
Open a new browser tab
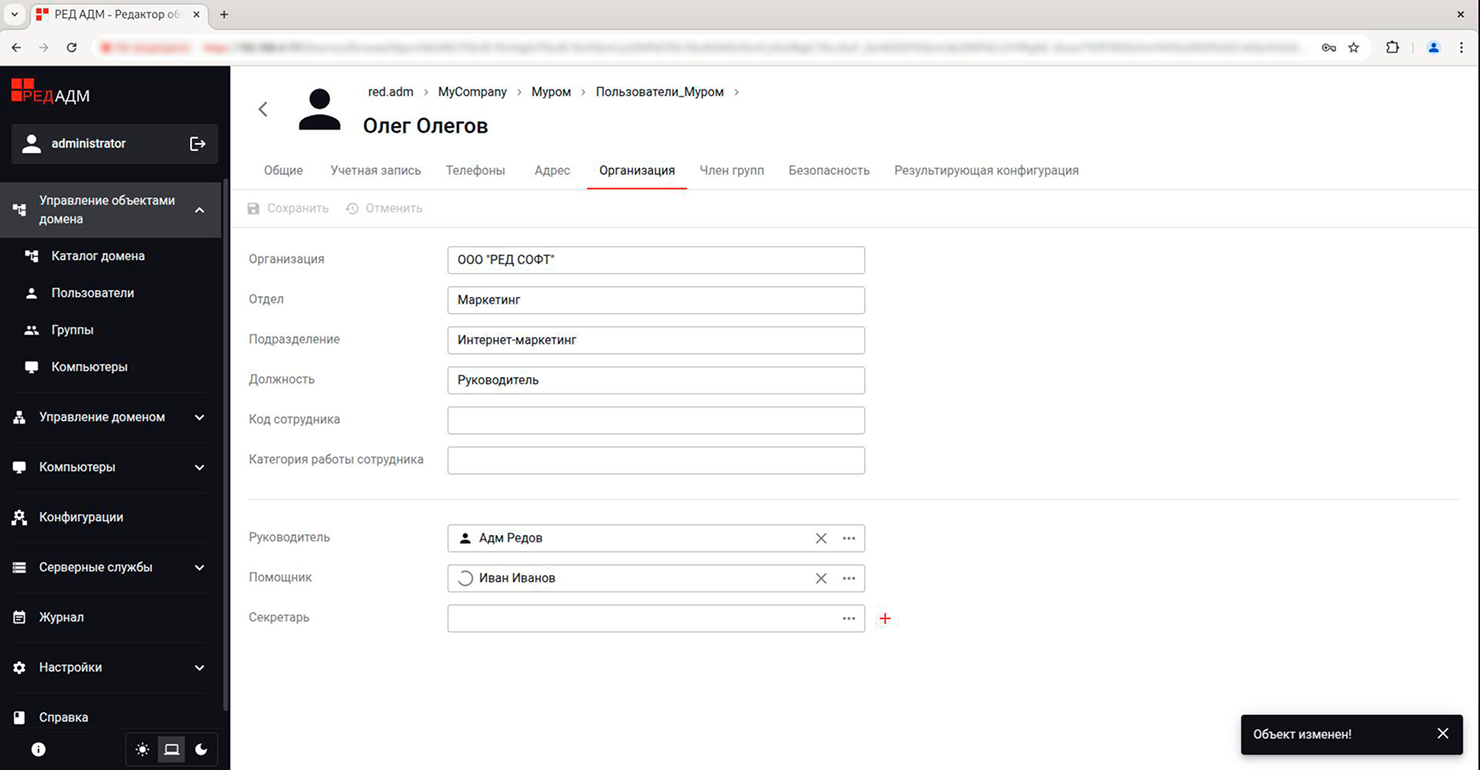(224, 15)
